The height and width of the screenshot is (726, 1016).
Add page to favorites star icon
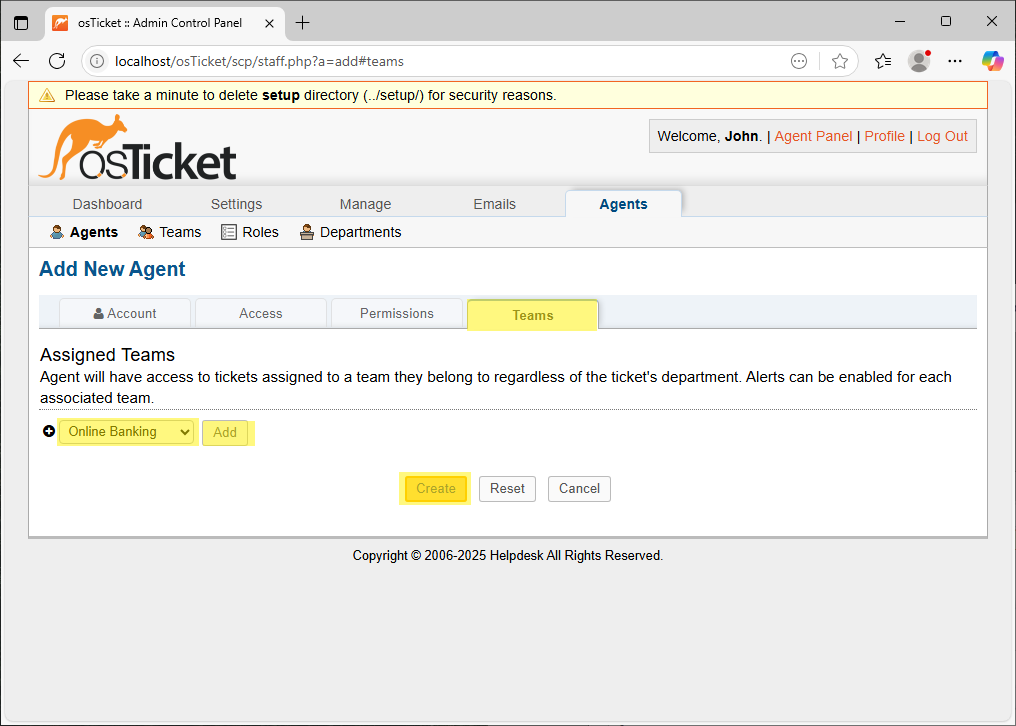pos(840,61)
